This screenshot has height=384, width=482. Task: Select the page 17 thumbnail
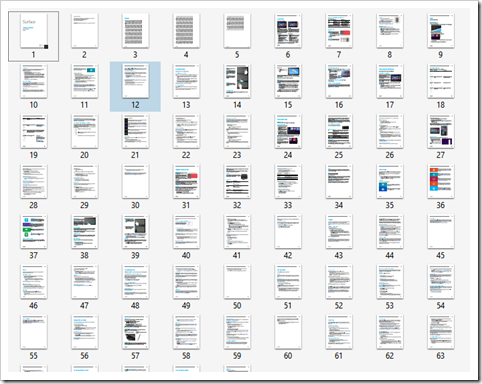click(390, 81)
